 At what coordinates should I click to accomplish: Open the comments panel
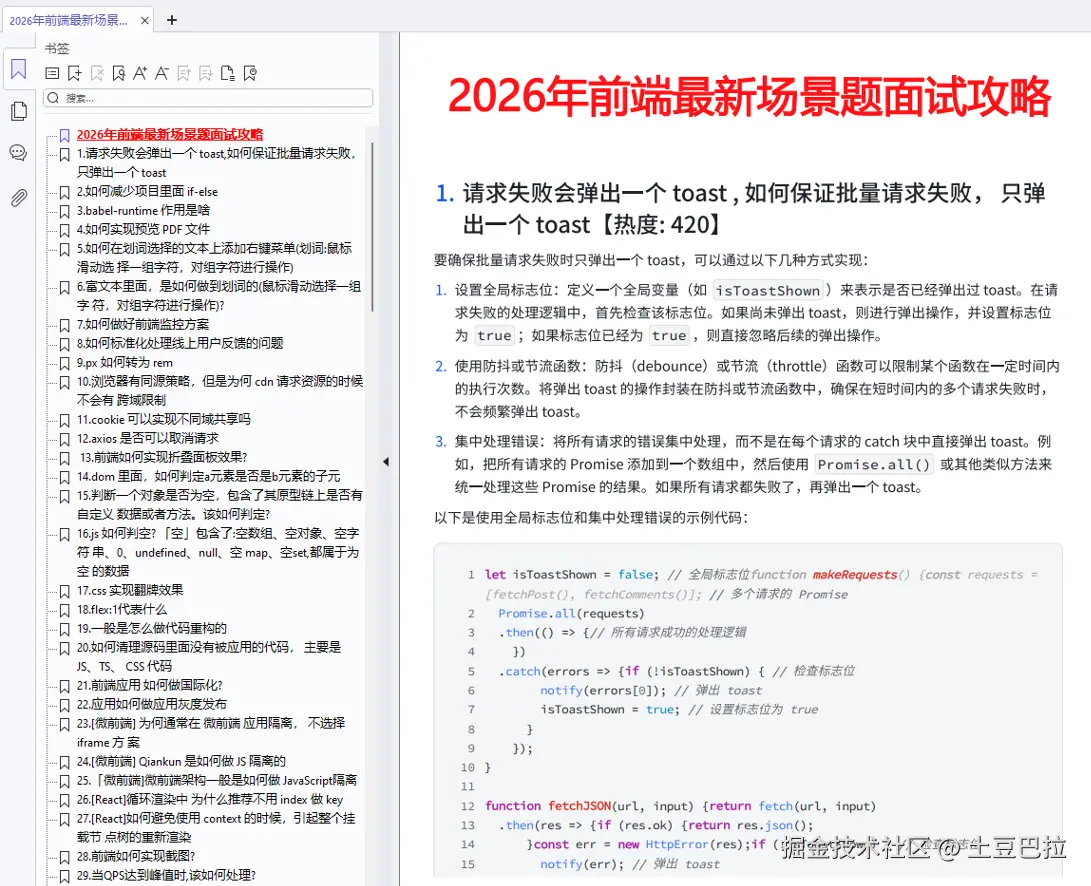point(18,153)
